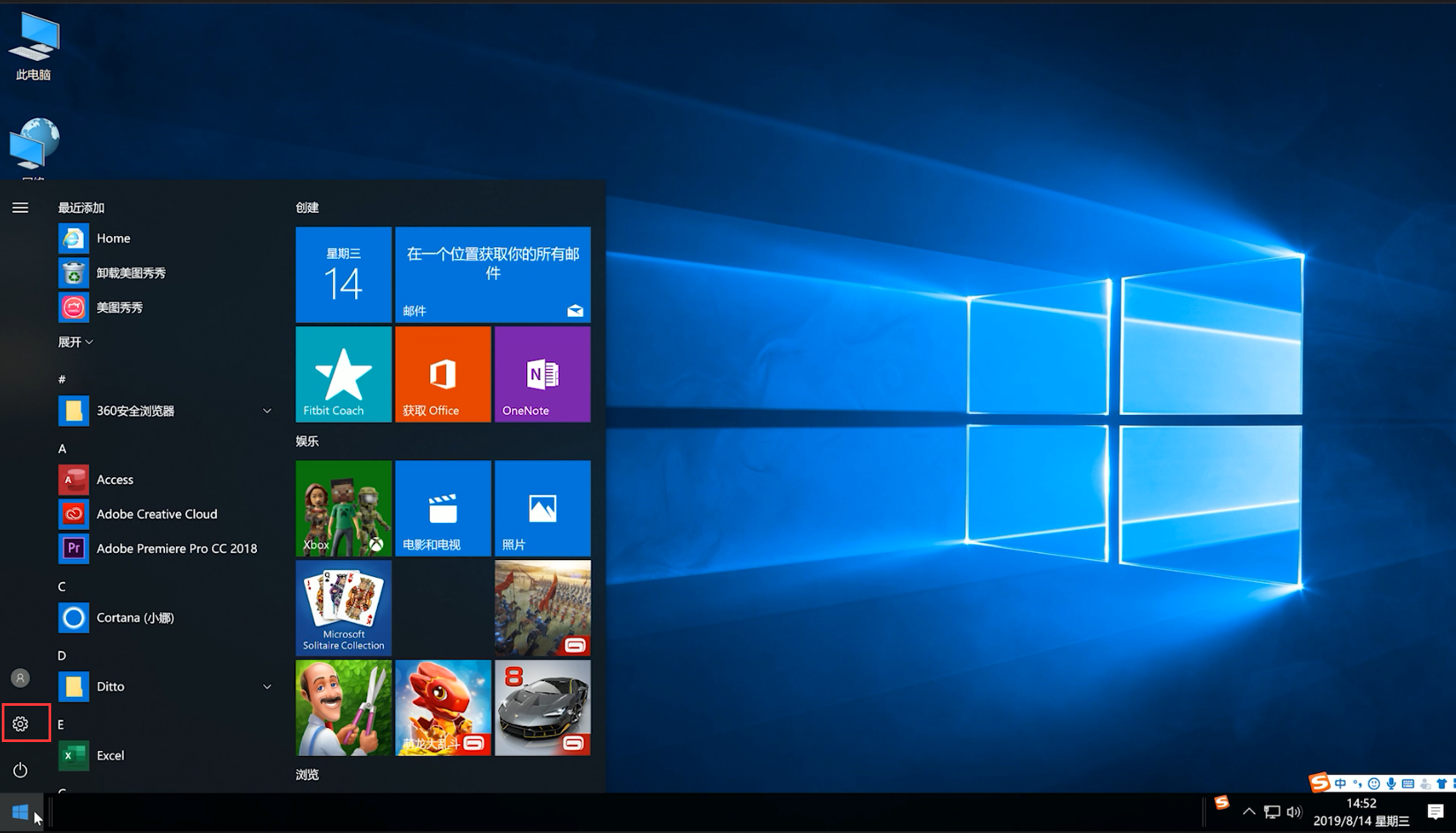The height and width of the screenshot is (833, 1456).
Task: Toggle the punctuation mode on Sogou toolbar
Action: (1358, 784)
